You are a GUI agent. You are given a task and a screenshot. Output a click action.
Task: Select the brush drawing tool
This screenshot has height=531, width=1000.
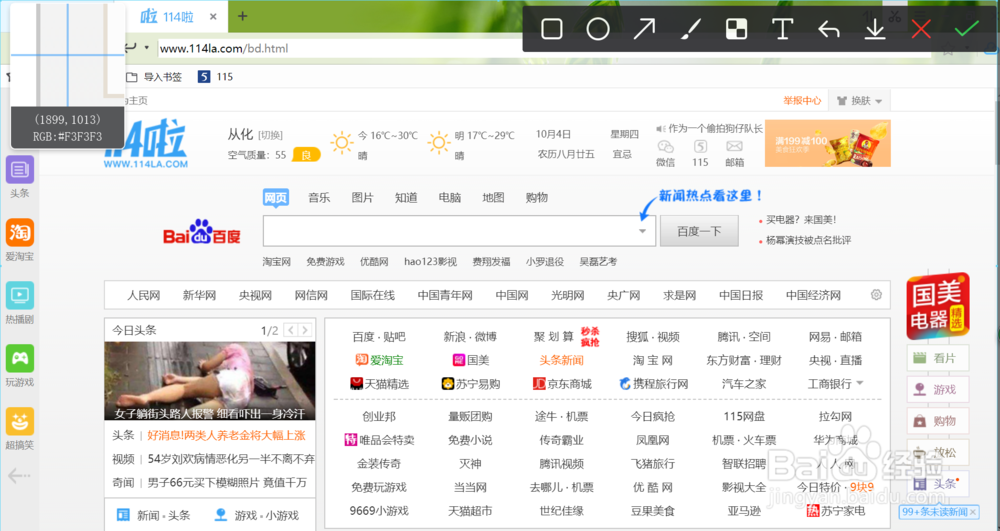(691, 29)
